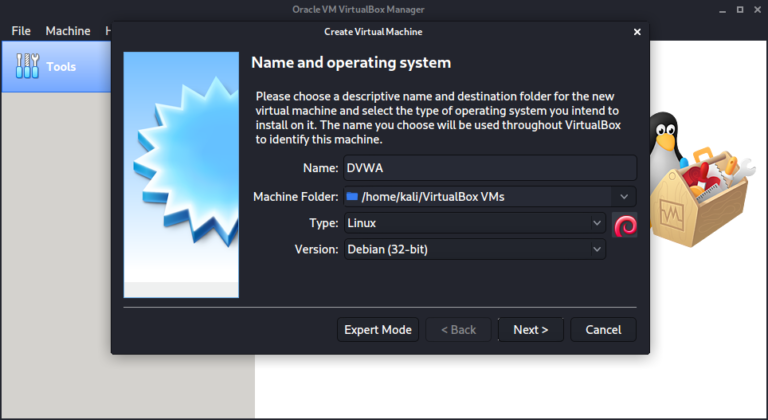This screenshot has height=420, width=768.
Task: Click the Create Virtual Machine title bar
Action: coord(380,31)
